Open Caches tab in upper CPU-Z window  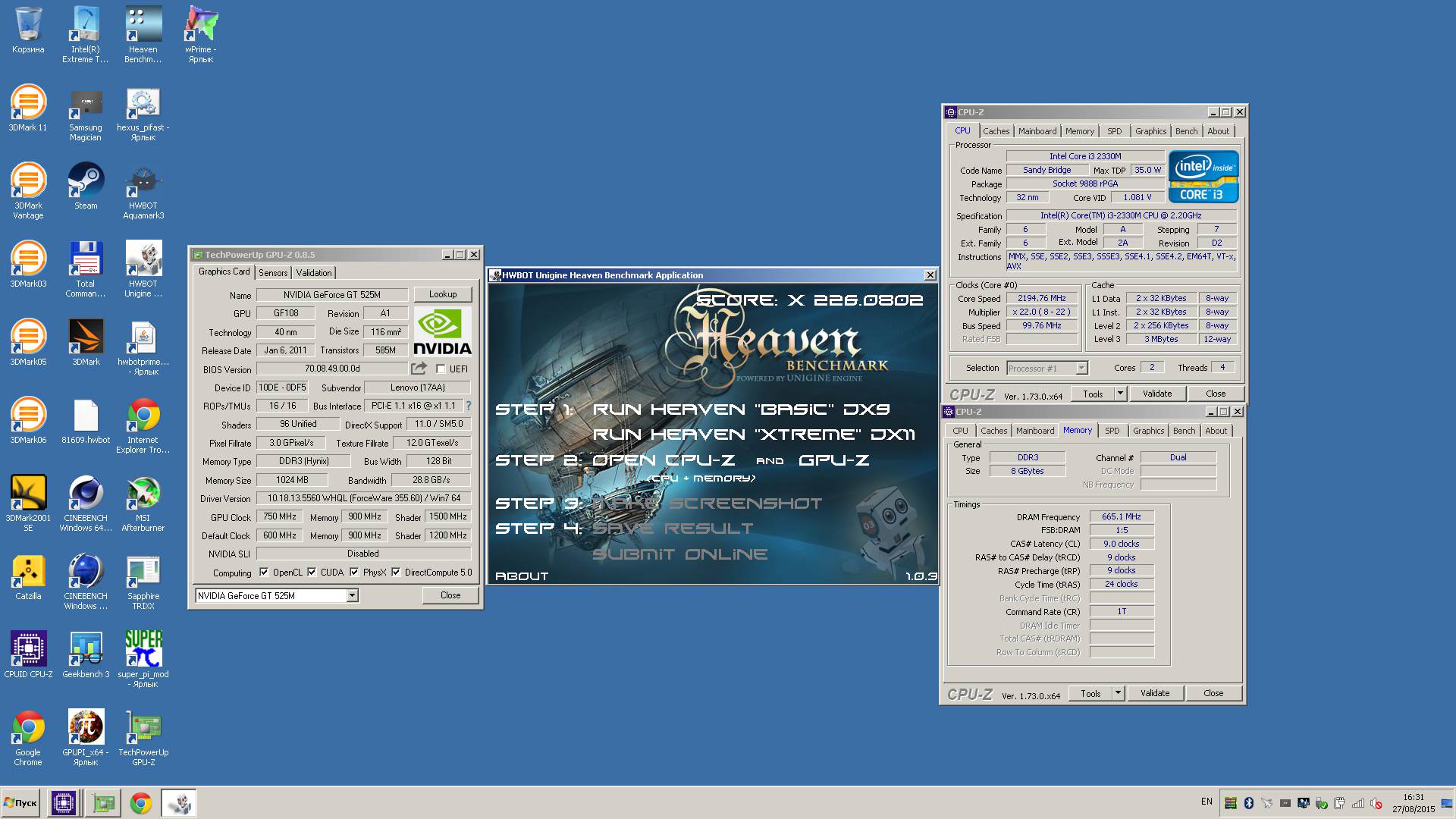(996, 131)
